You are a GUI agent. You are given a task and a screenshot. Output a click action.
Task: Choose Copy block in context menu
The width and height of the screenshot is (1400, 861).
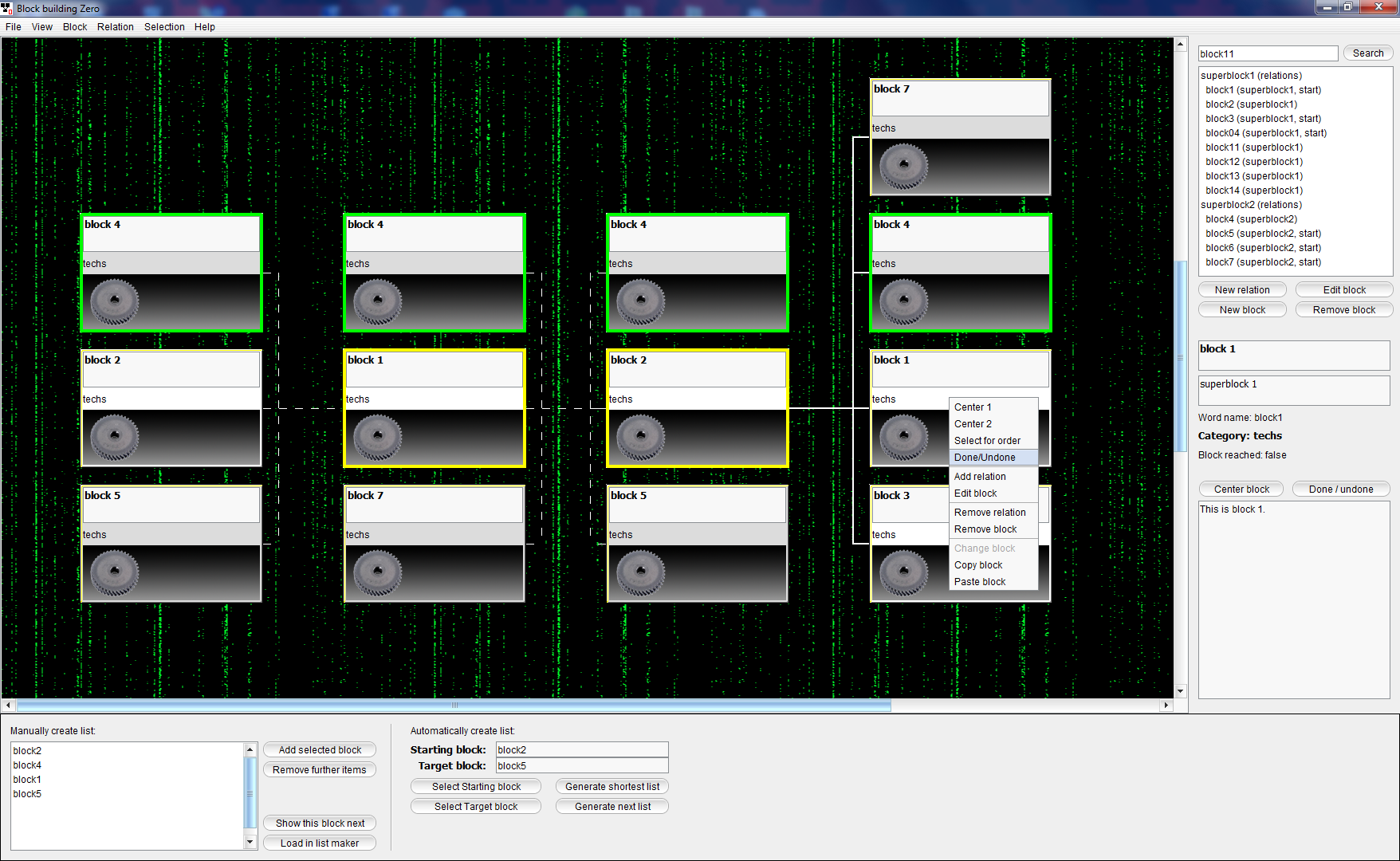coord(993,565)
